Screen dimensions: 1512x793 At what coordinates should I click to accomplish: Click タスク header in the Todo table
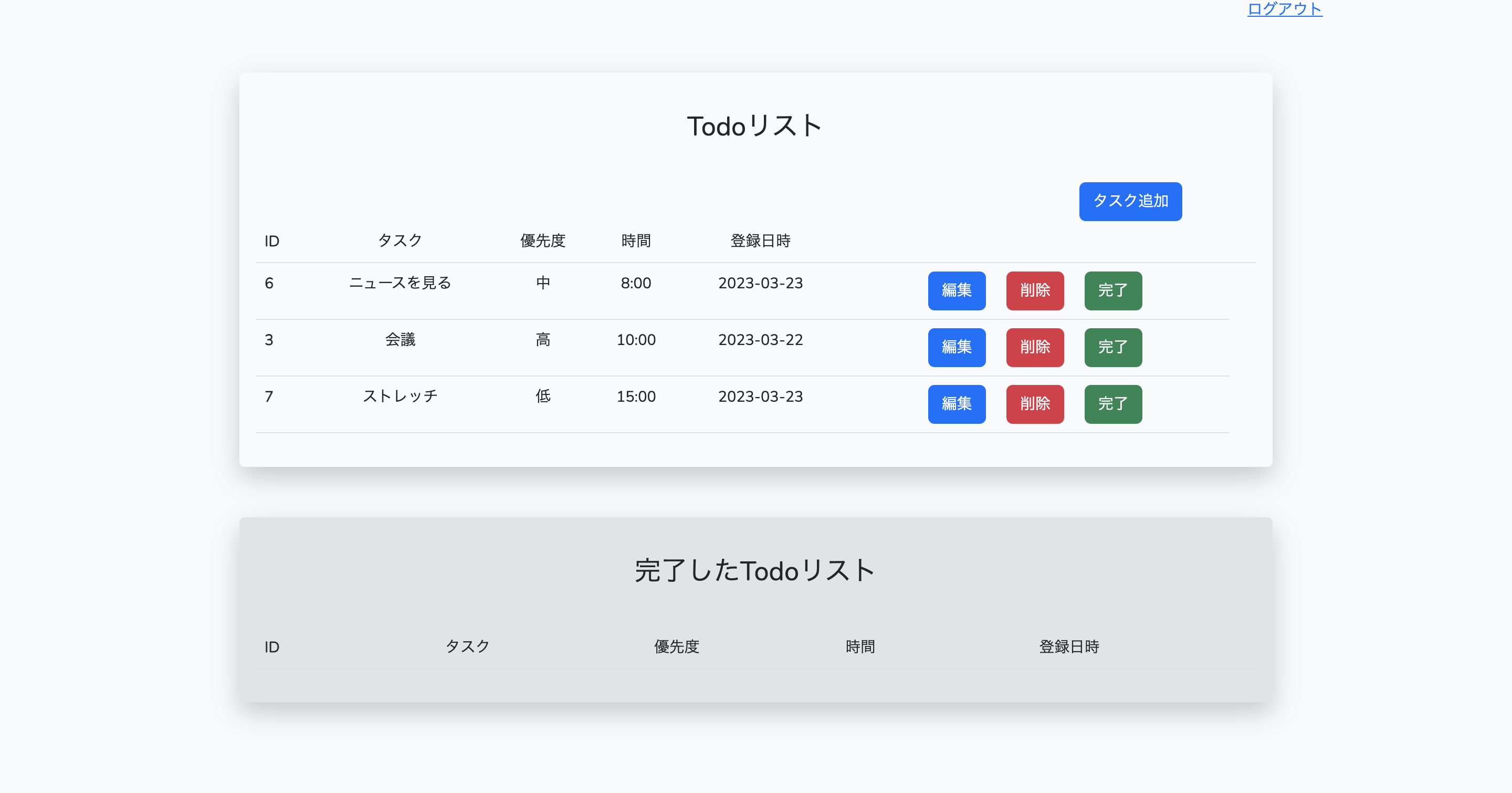(400, 241)
